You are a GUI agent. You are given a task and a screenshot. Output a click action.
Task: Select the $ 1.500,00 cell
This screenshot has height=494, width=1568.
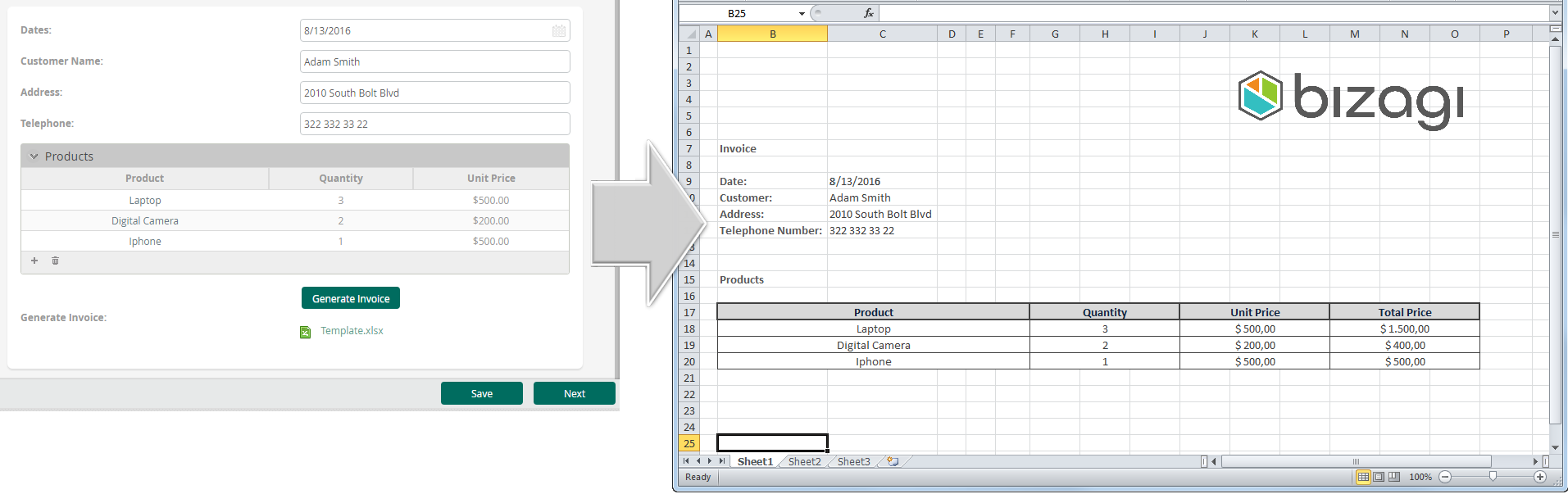1405,329
